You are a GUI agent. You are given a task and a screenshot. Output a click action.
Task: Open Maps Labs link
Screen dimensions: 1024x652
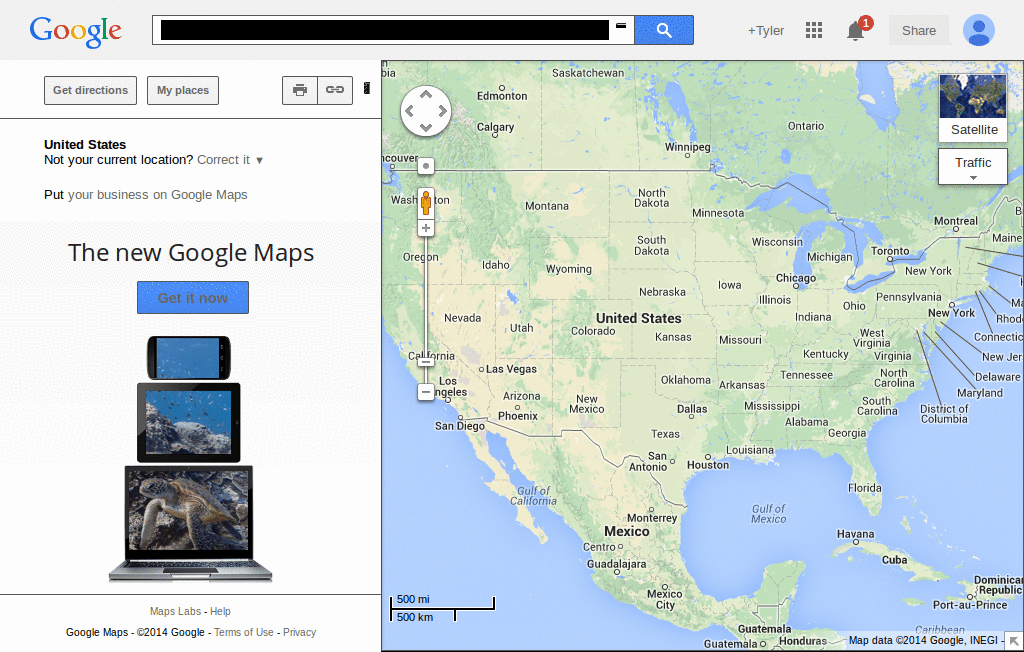175,611
